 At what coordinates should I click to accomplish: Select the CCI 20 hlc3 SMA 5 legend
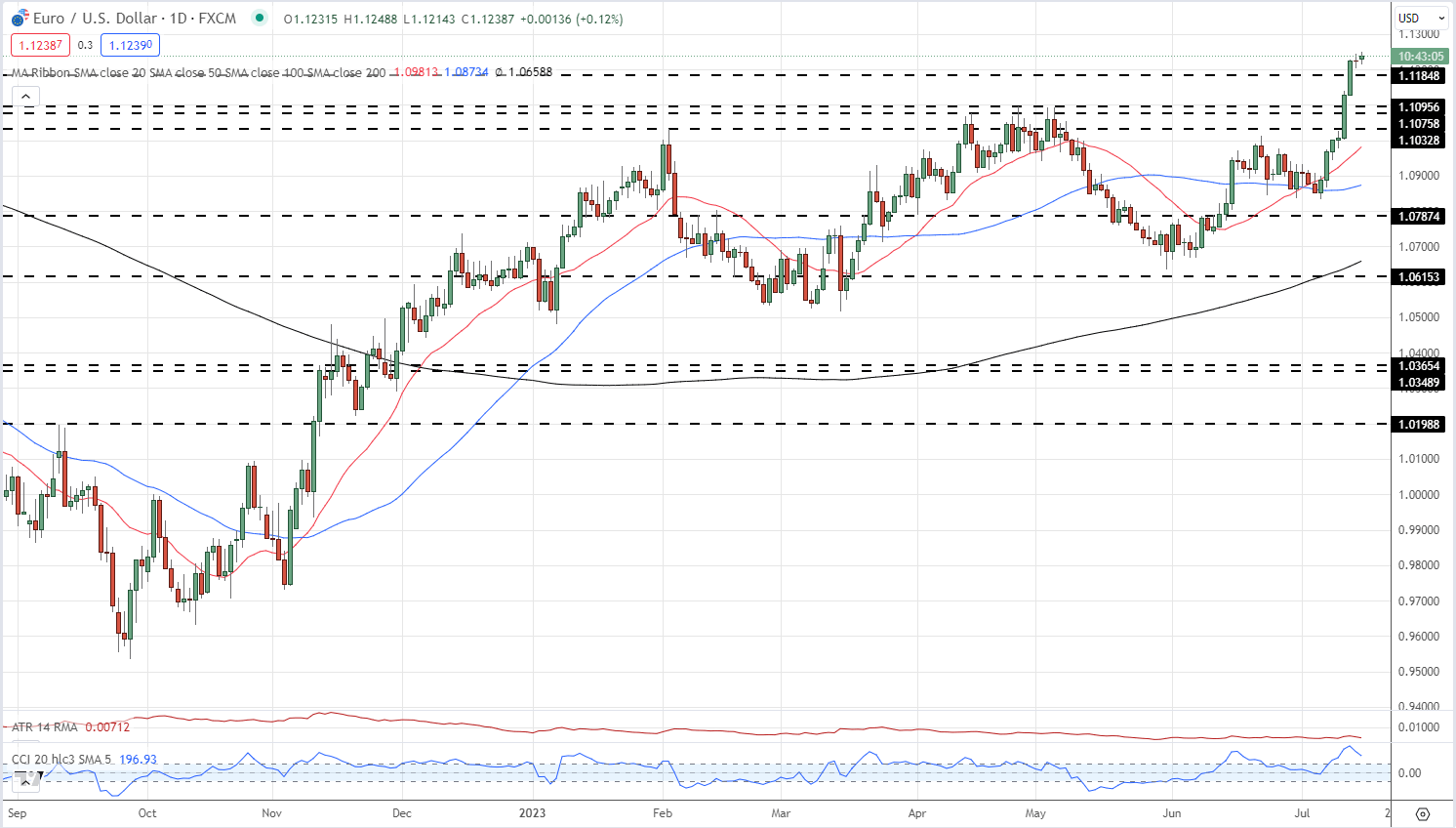tap(62, 760)
